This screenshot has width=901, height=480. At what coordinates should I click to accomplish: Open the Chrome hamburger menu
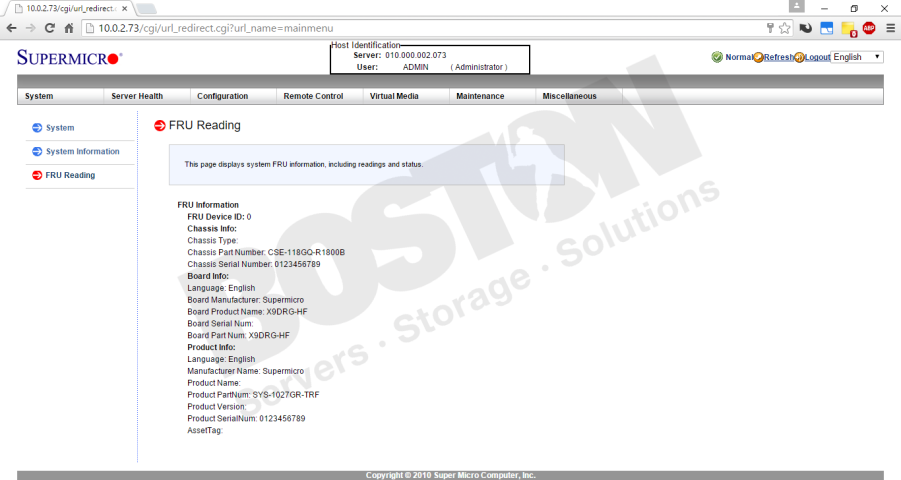[890, 28]
